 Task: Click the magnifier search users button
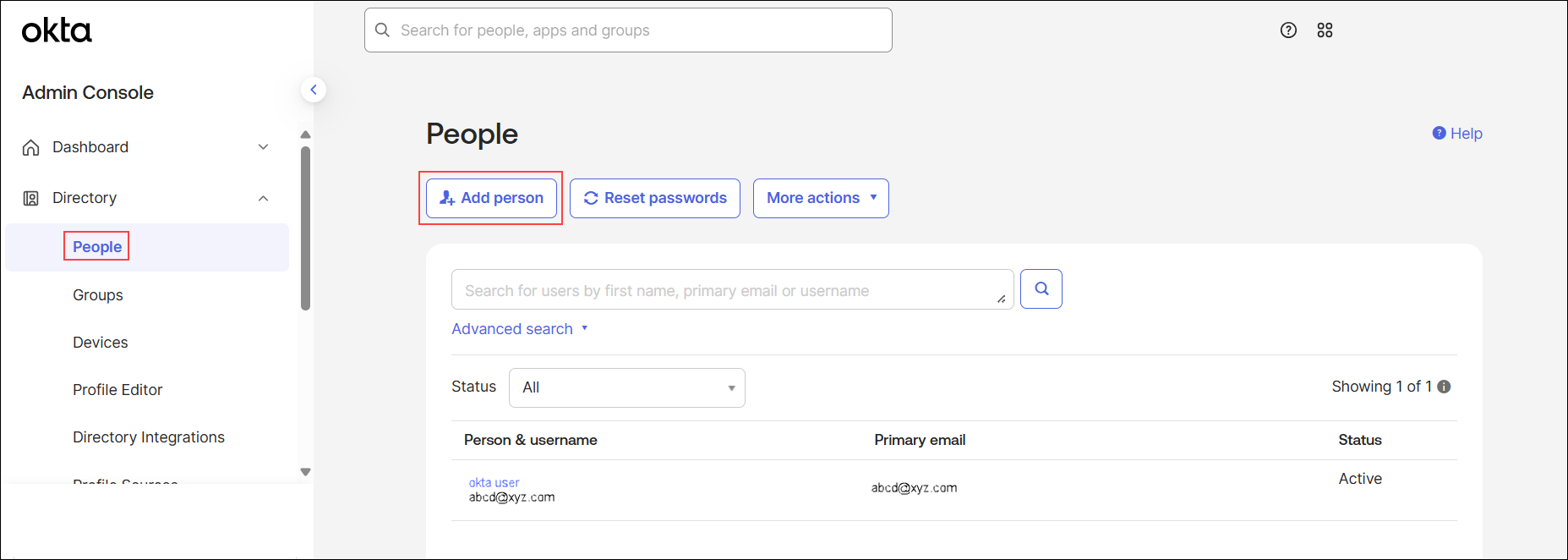click(x=1041, y=289)
